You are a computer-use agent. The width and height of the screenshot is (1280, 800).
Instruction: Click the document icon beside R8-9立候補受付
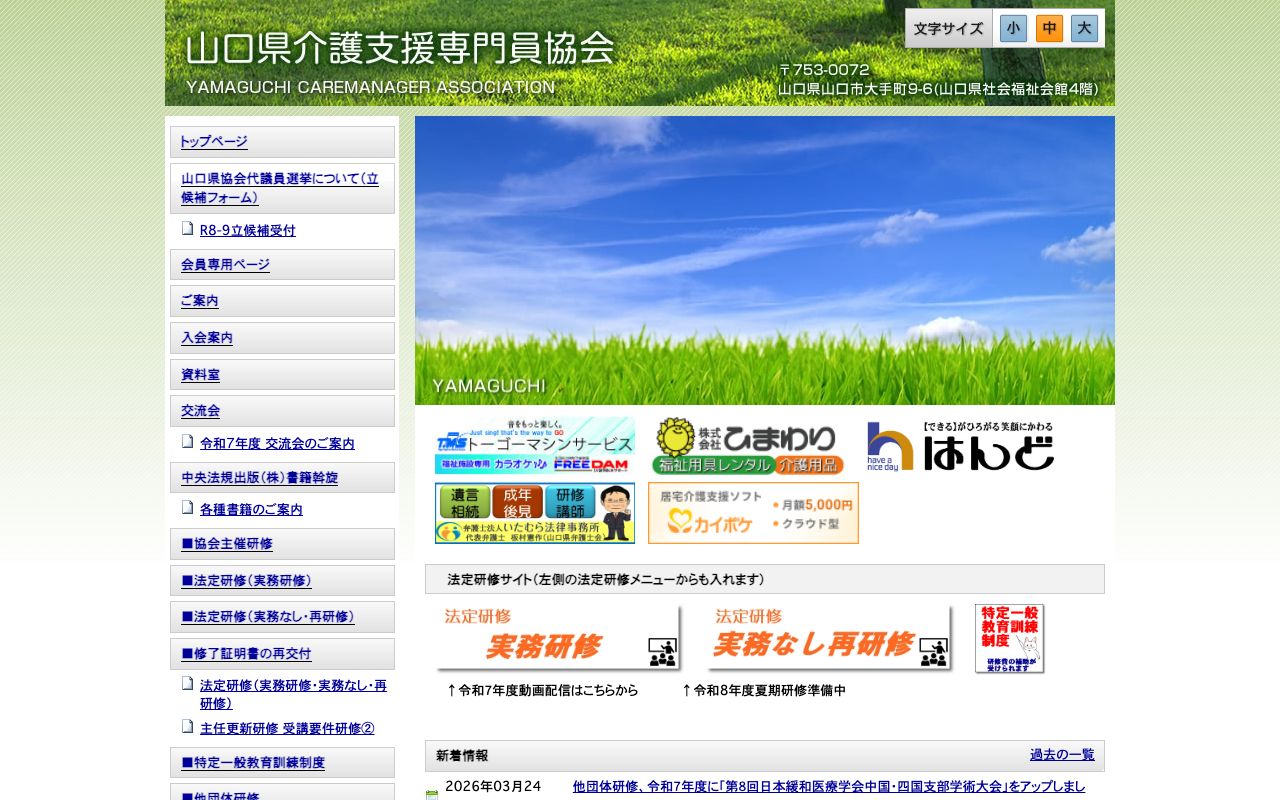[187, 228]
